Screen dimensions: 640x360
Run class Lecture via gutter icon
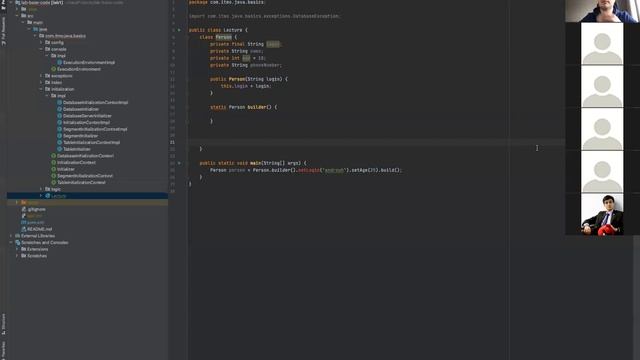(x=179, y=30)
